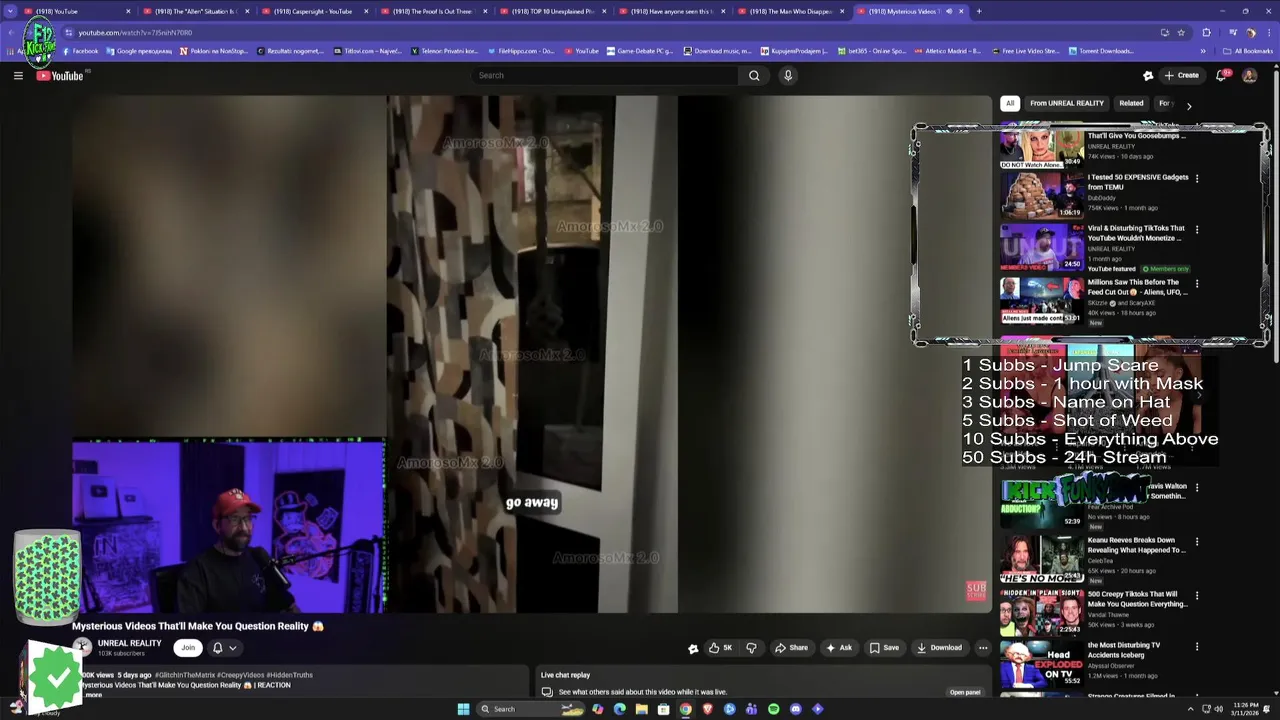Open the Viral & Disturbing TikToks thumbnail

(x=1041, y=247)
